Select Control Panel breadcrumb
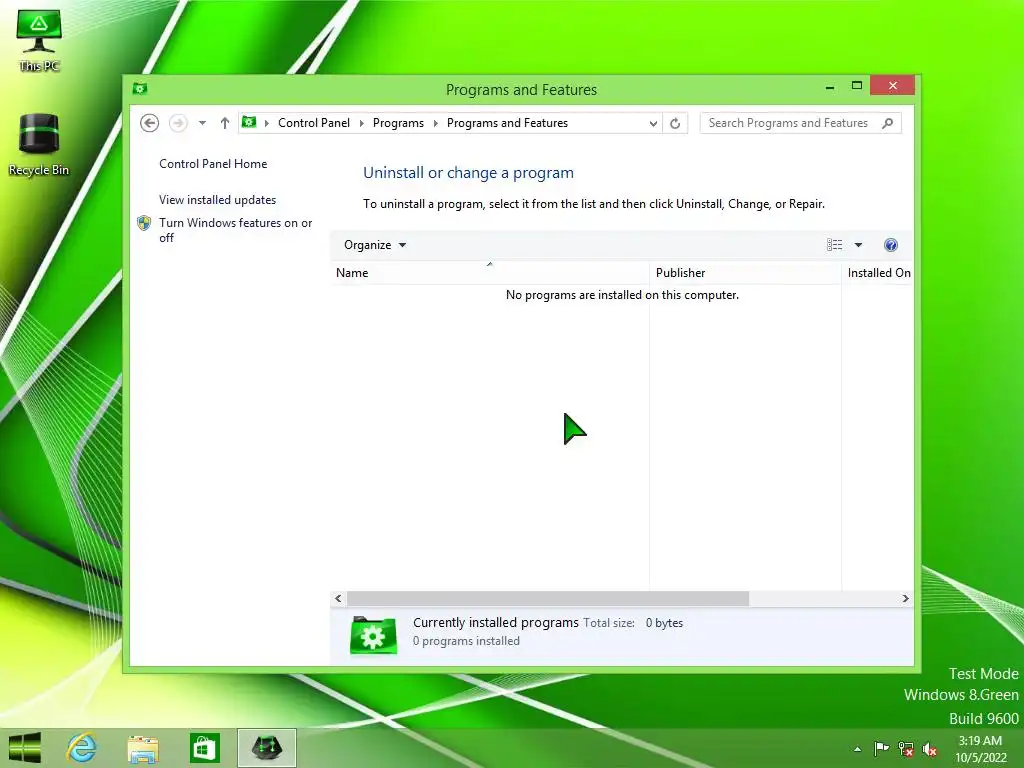 tap(313, 123)
